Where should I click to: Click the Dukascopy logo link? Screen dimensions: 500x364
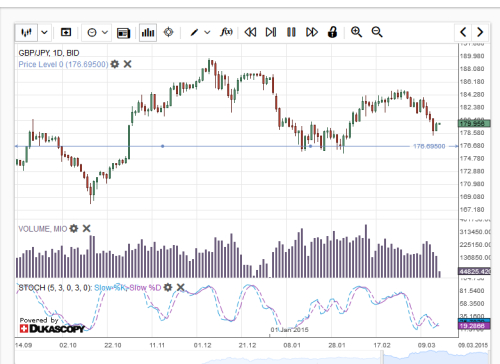(52, 325)
